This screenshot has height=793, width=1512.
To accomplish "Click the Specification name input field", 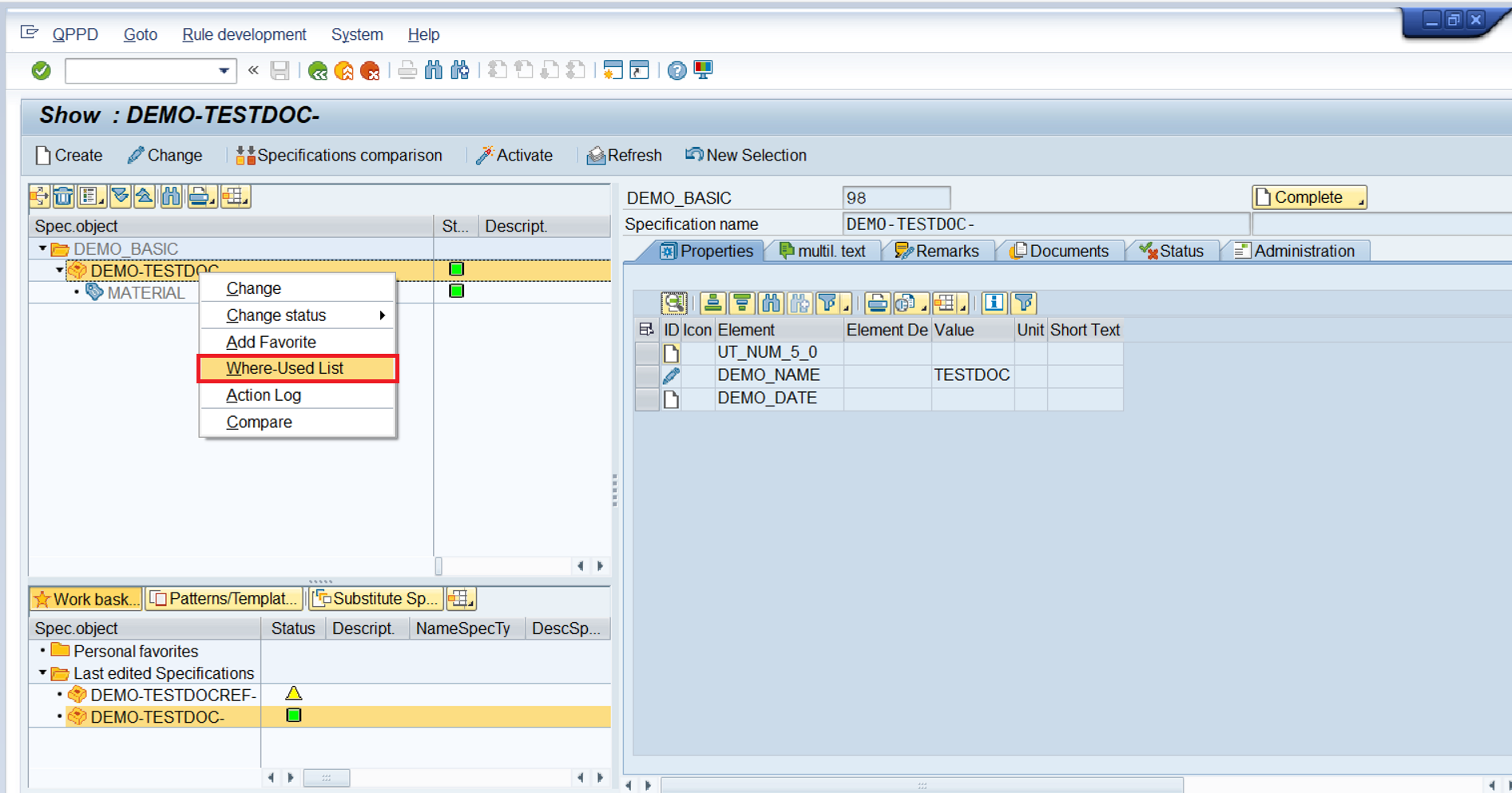I will [1045, 224].
